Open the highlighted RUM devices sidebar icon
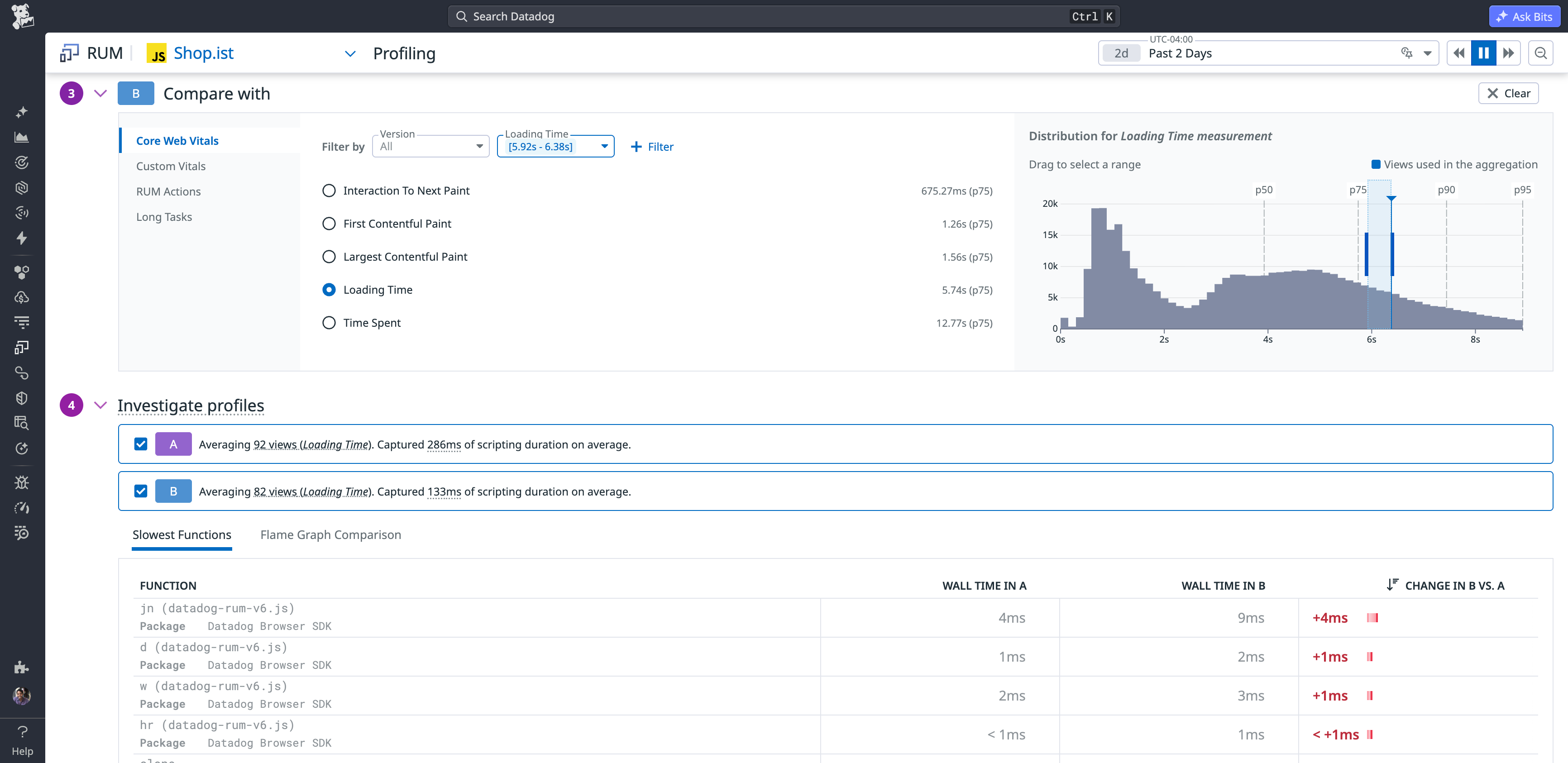The image size is (1568, 763). [x=22, y=348]
